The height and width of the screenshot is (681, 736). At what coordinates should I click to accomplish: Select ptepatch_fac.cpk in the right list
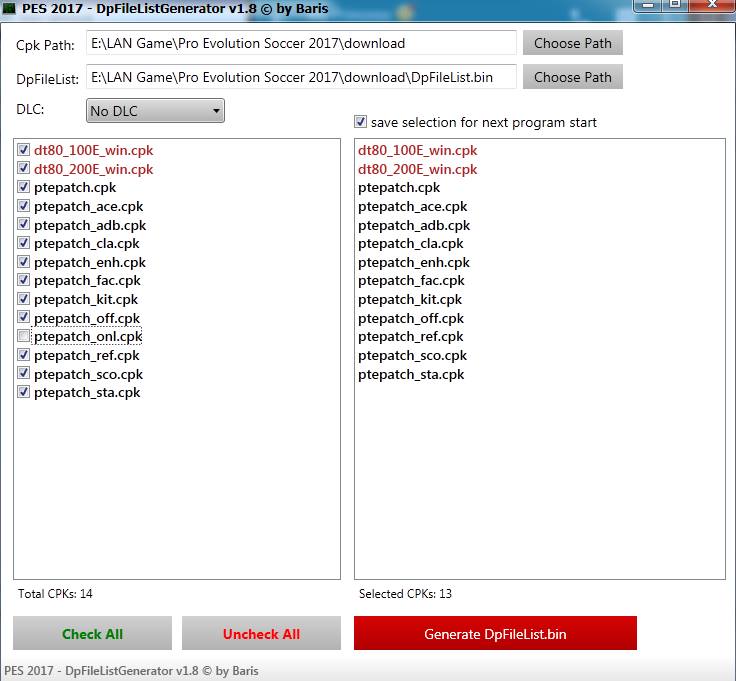411,280
